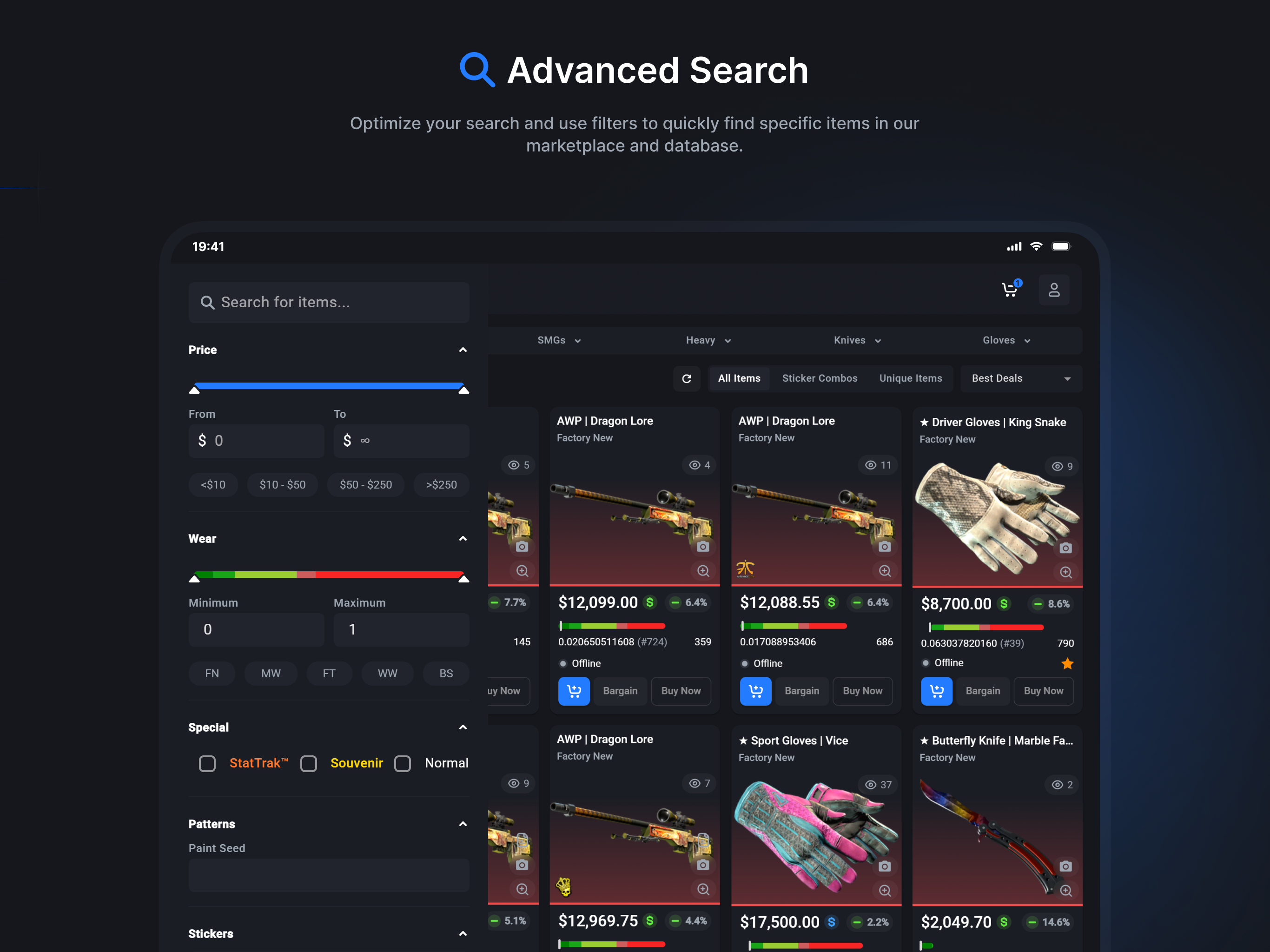The height and width of the screenshot is (952, 1270).
Task: Enable the StatTrak checkbox
Action: tap(207, 763)
